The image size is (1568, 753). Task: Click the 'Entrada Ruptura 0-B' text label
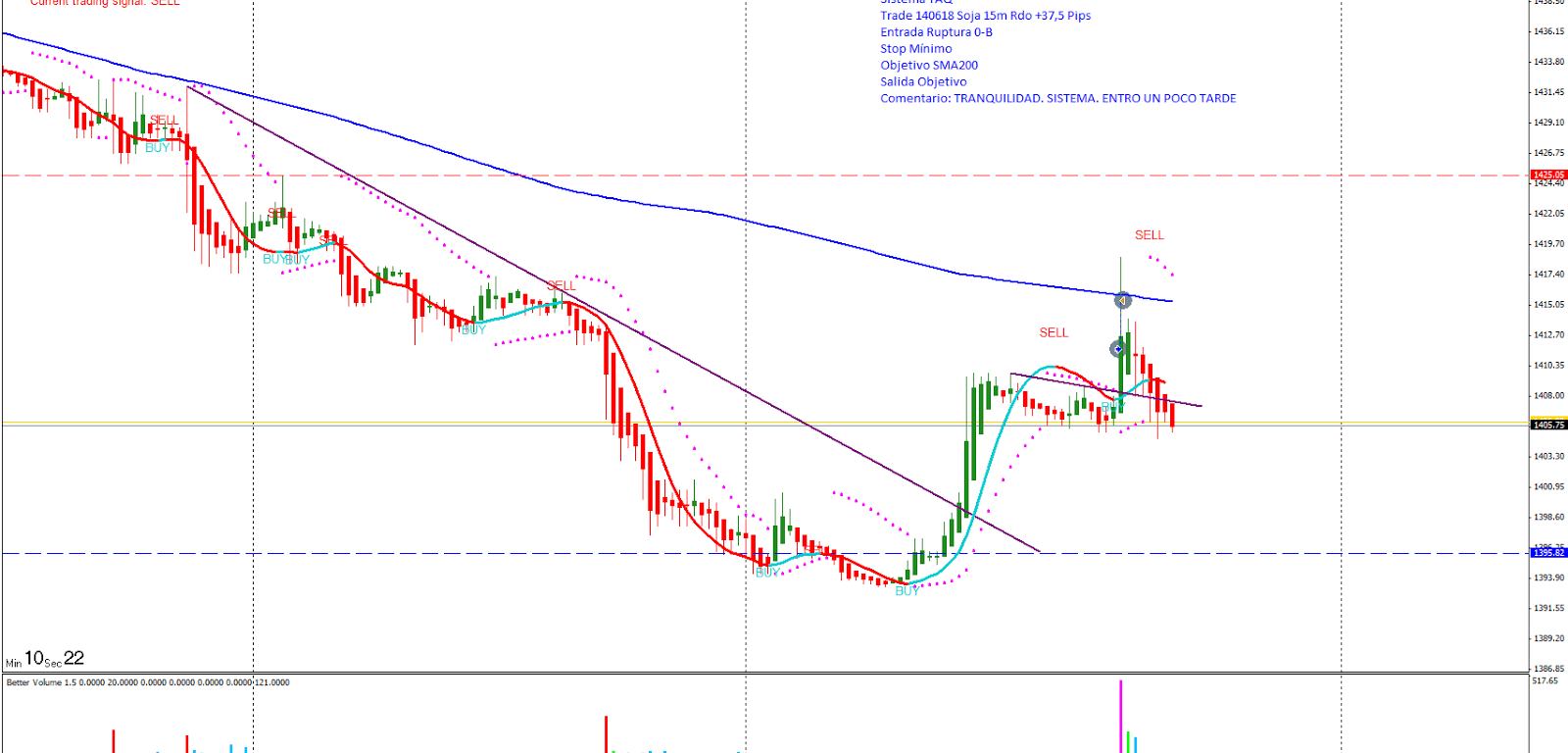[936, 32]
